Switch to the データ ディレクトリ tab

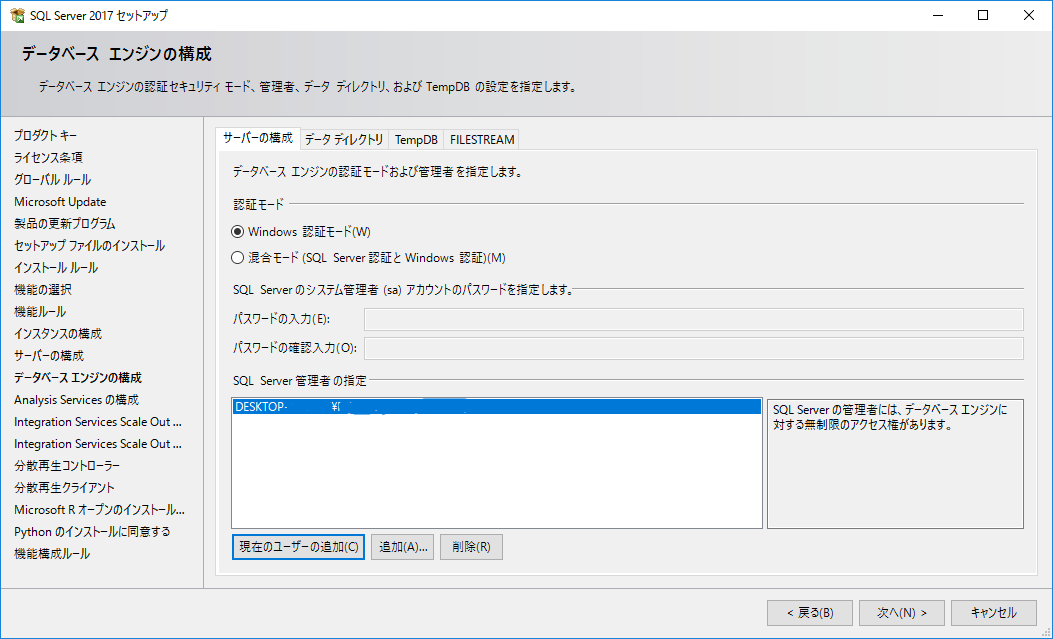[x=343, y=139]
